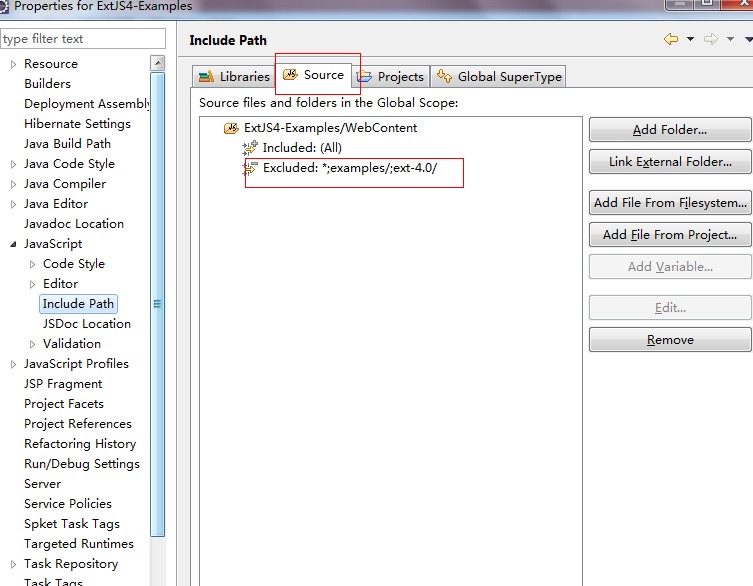Click Add File From Project... button
This screenshot has width=753, height=586.
tap(670, 235)
